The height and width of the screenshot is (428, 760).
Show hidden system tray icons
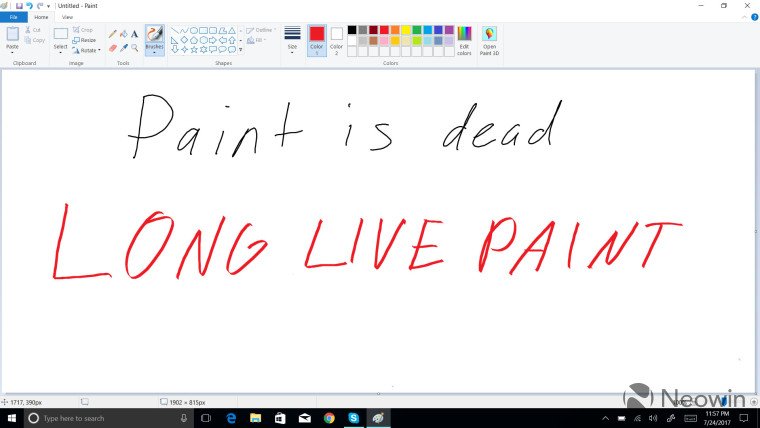(605, 418)
